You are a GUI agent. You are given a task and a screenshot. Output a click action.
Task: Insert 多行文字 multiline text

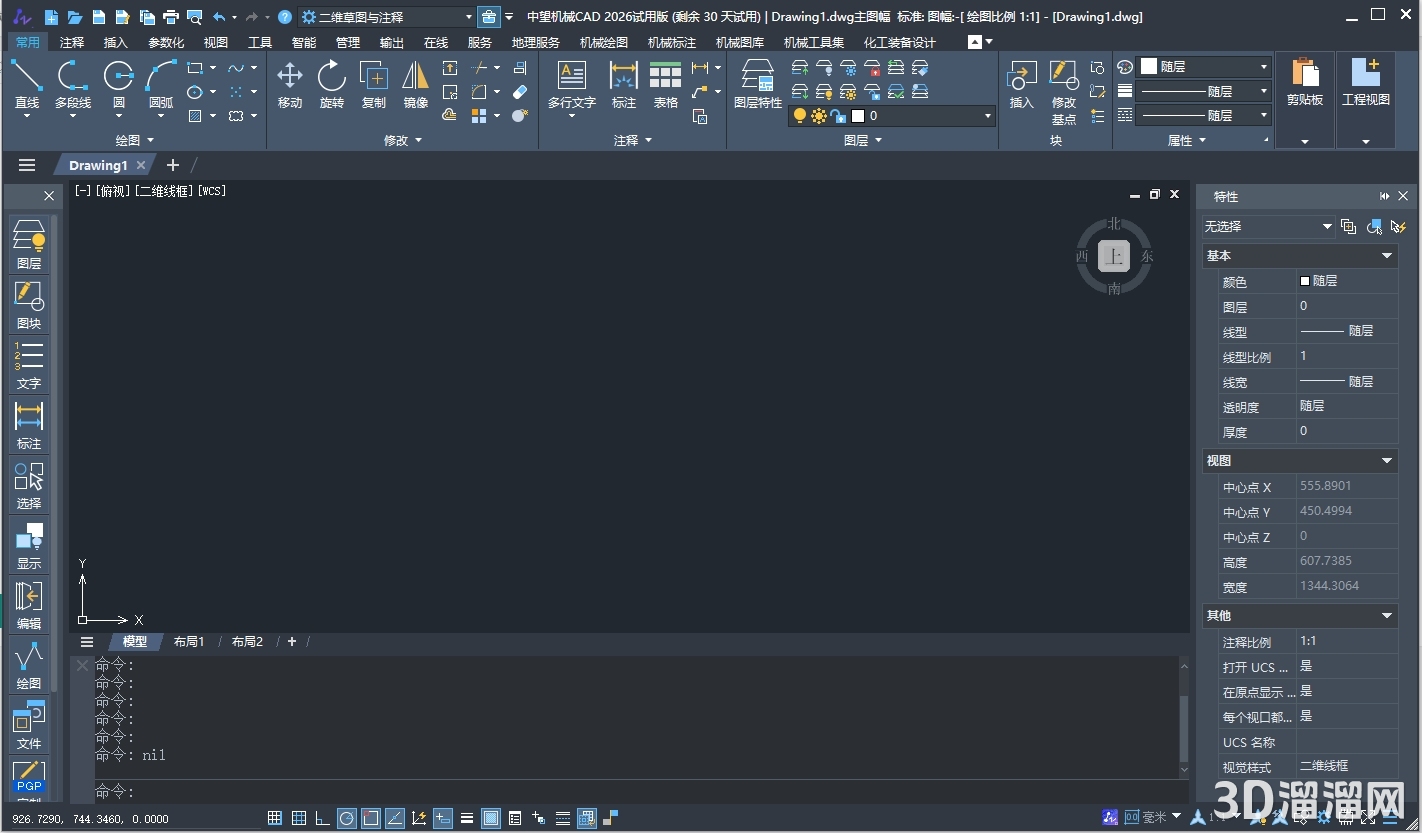tap(572, 85)
